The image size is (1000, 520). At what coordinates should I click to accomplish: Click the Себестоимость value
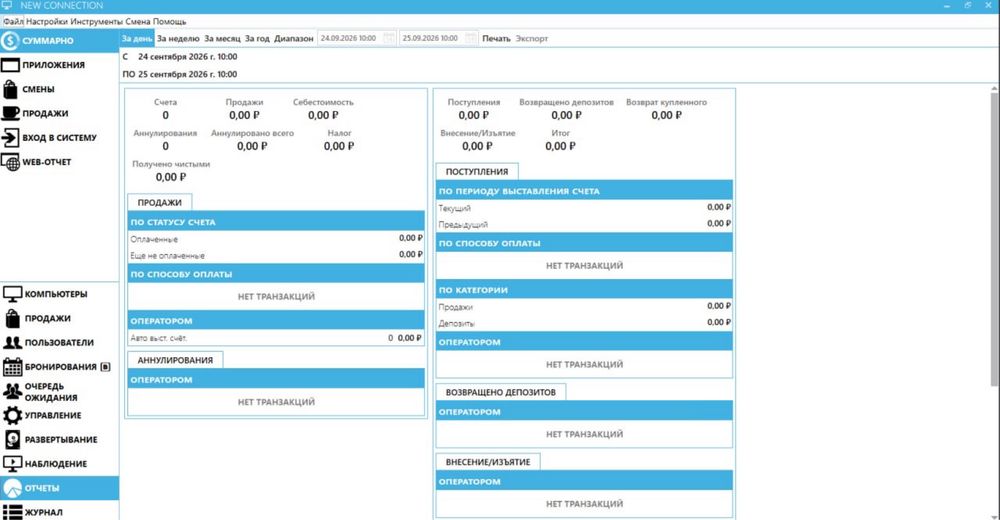pos(323,115)
